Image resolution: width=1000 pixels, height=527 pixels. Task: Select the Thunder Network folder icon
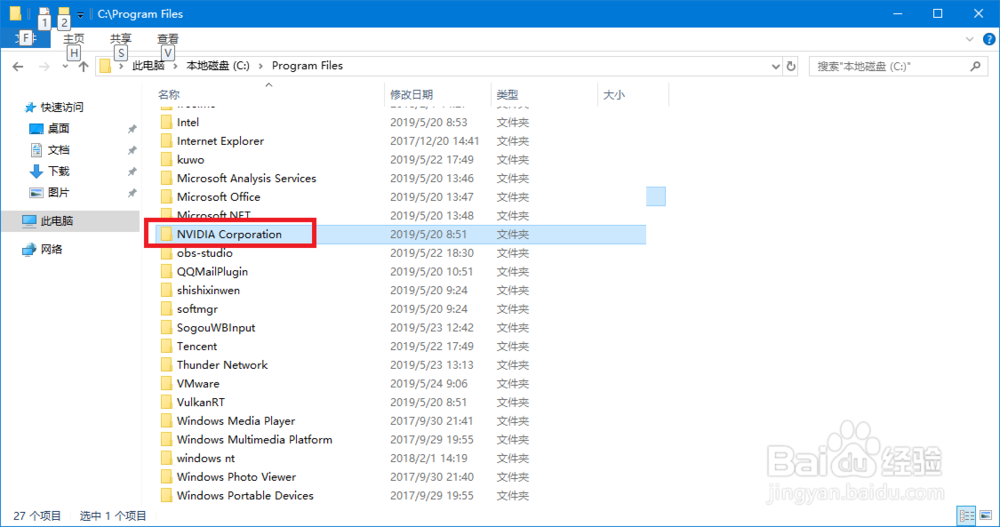click(x=166, y=365)
